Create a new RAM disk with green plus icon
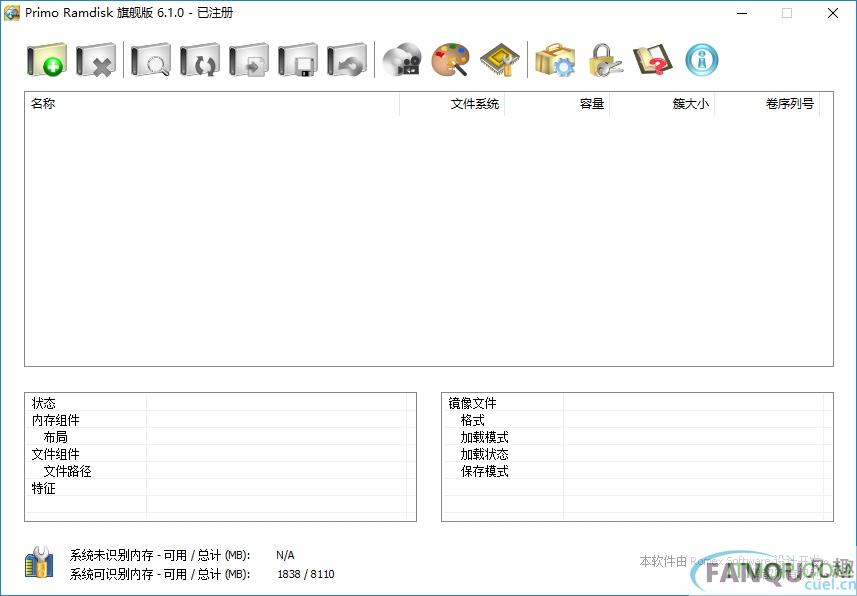 pos(47,60)
